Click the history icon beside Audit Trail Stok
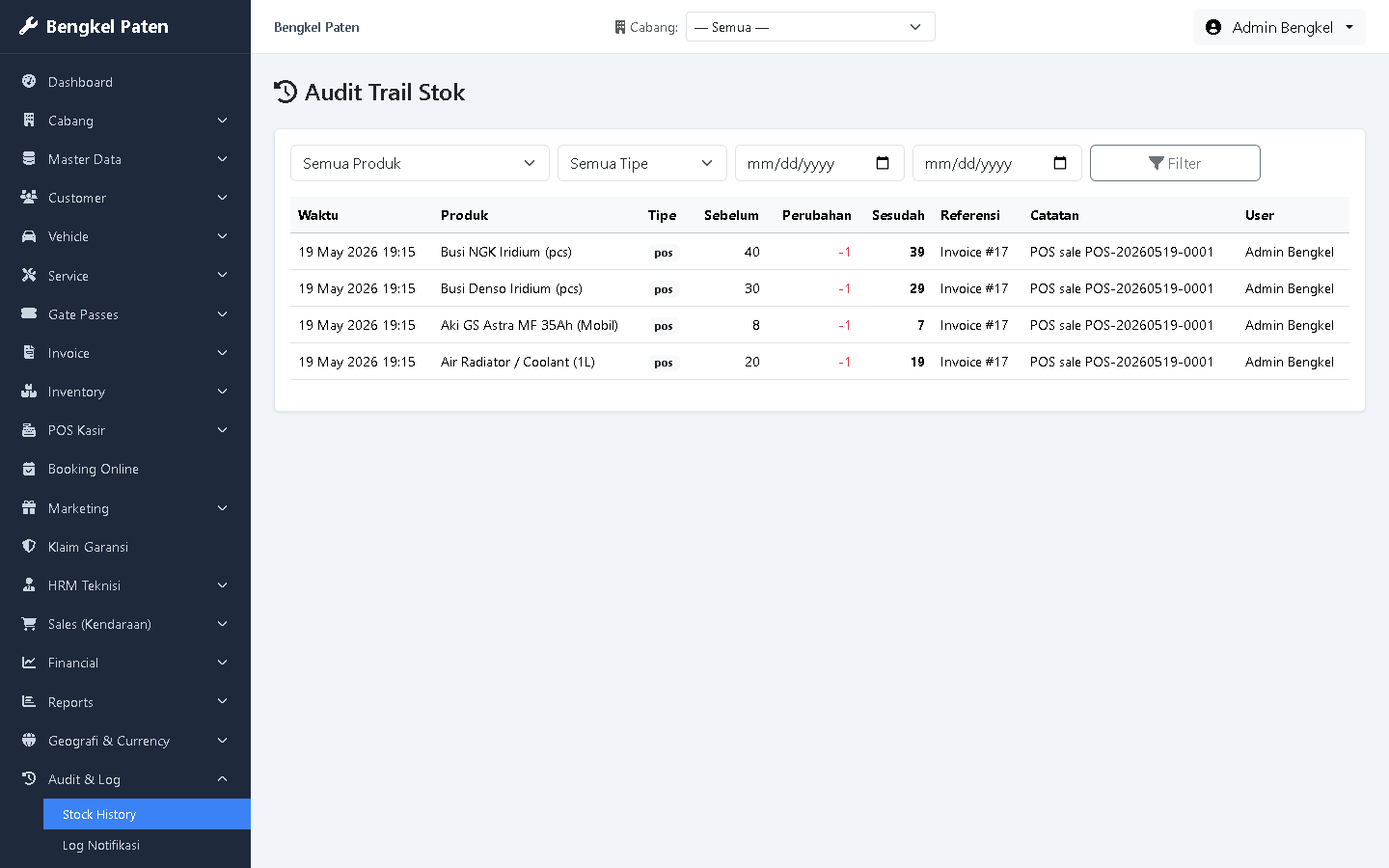Viewport: 1389px width, 868px height. coord(286,92)
